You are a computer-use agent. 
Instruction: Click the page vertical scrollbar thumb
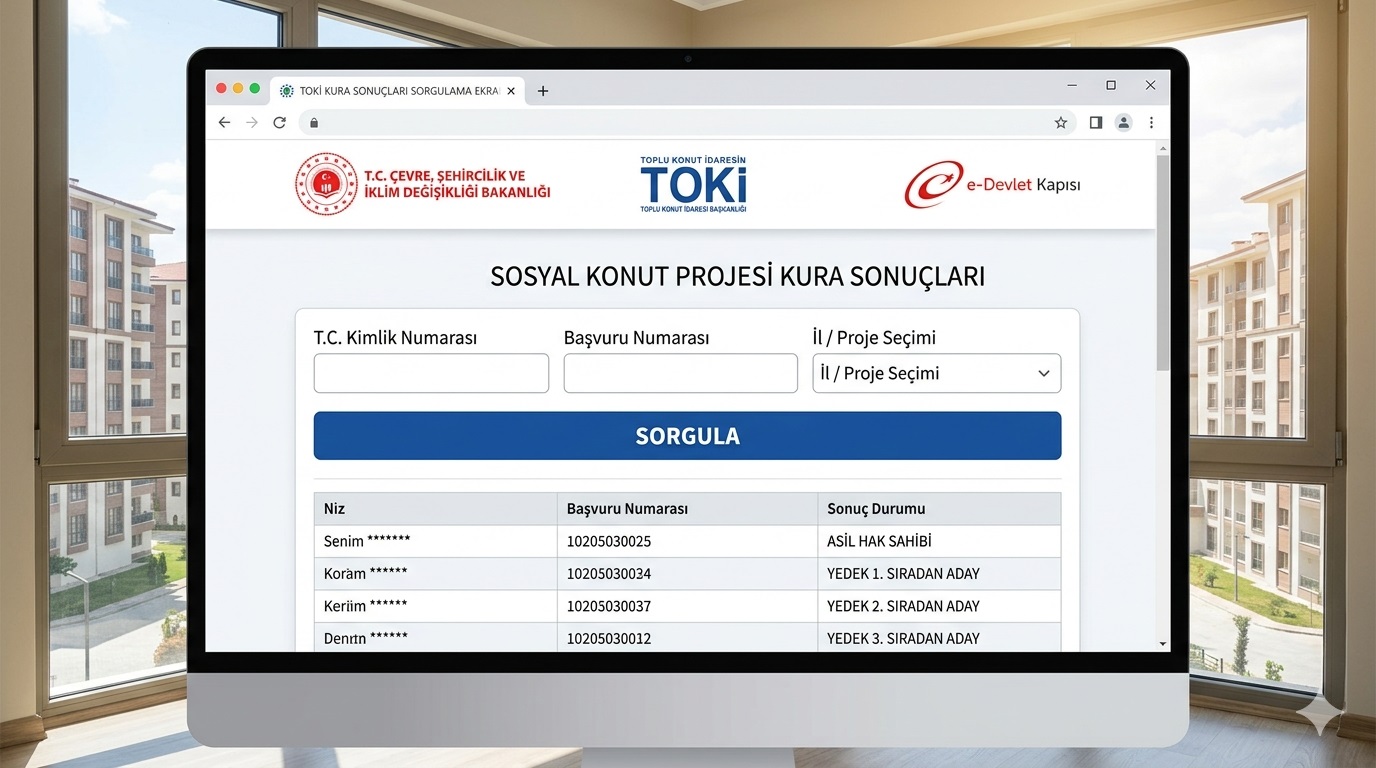click(1162, 262)
